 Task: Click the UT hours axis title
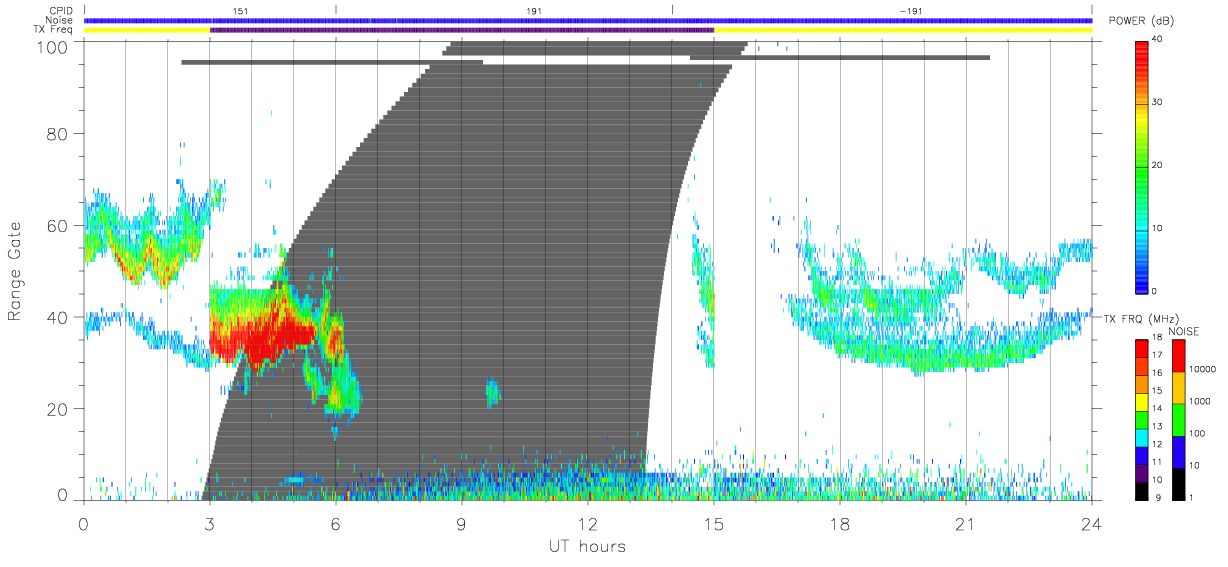(587, 546)
